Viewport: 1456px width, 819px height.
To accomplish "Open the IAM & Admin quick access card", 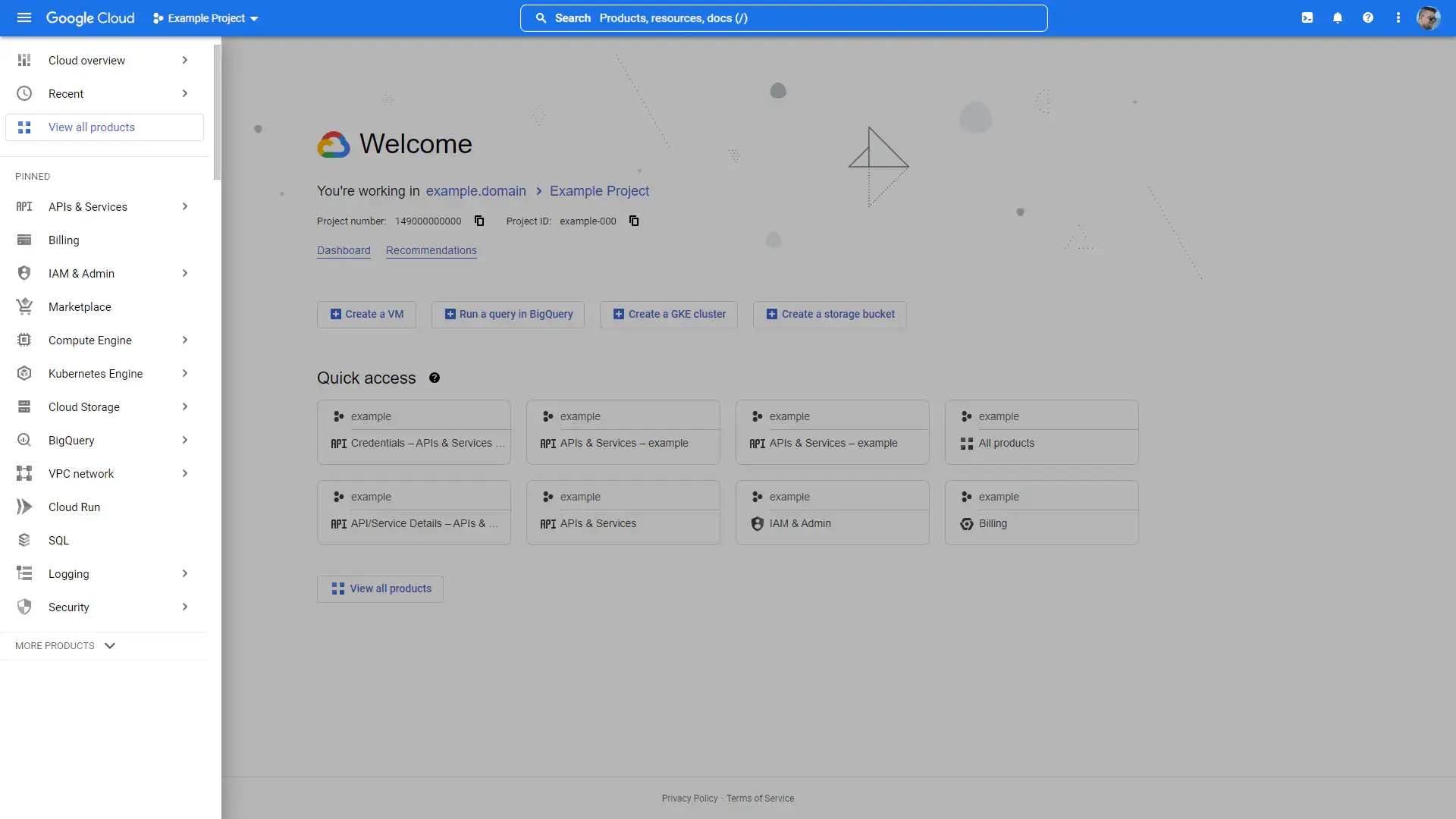I will pos(833,513).
